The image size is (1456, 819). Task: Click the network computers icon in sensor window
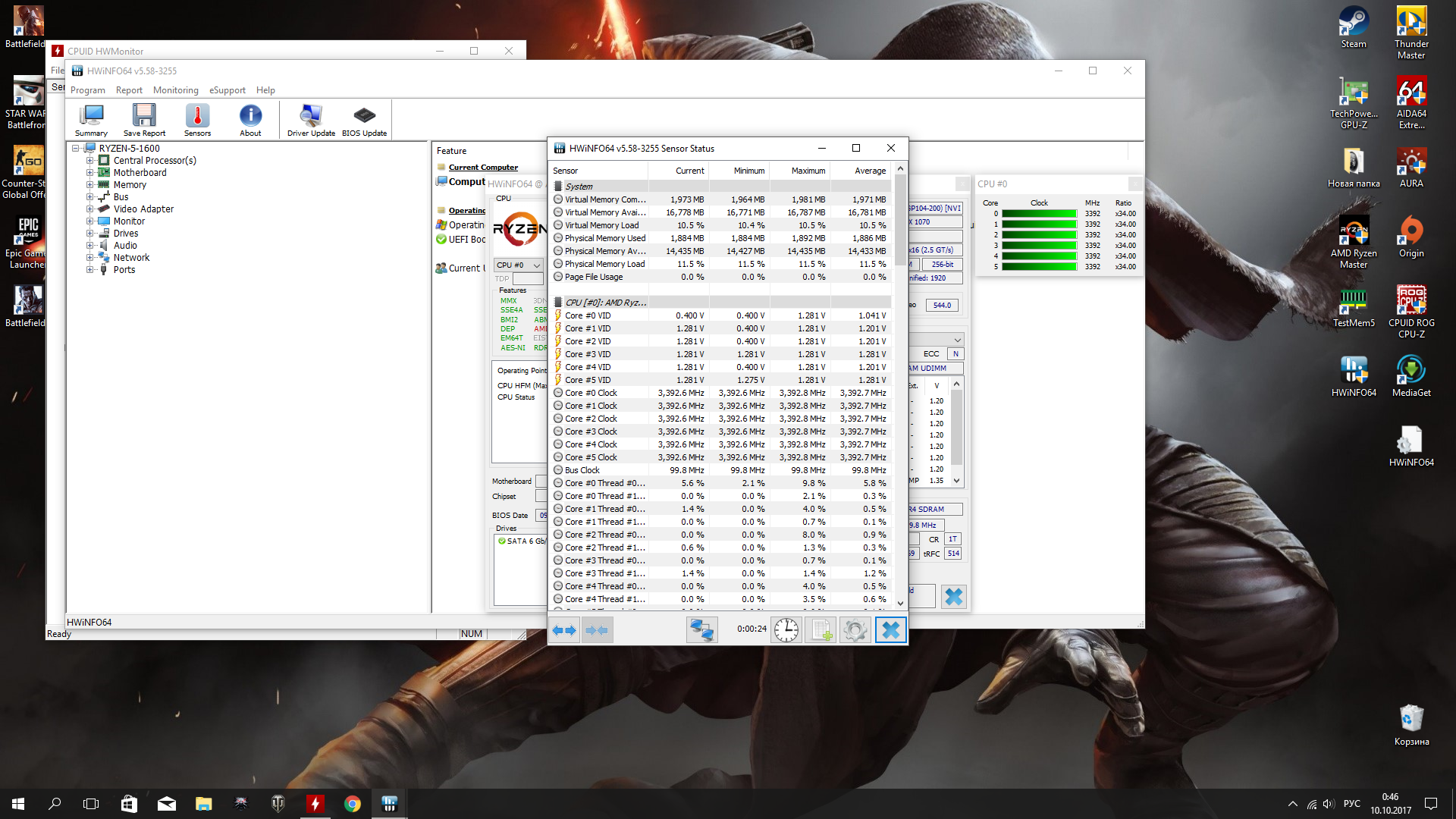point(701,630)
